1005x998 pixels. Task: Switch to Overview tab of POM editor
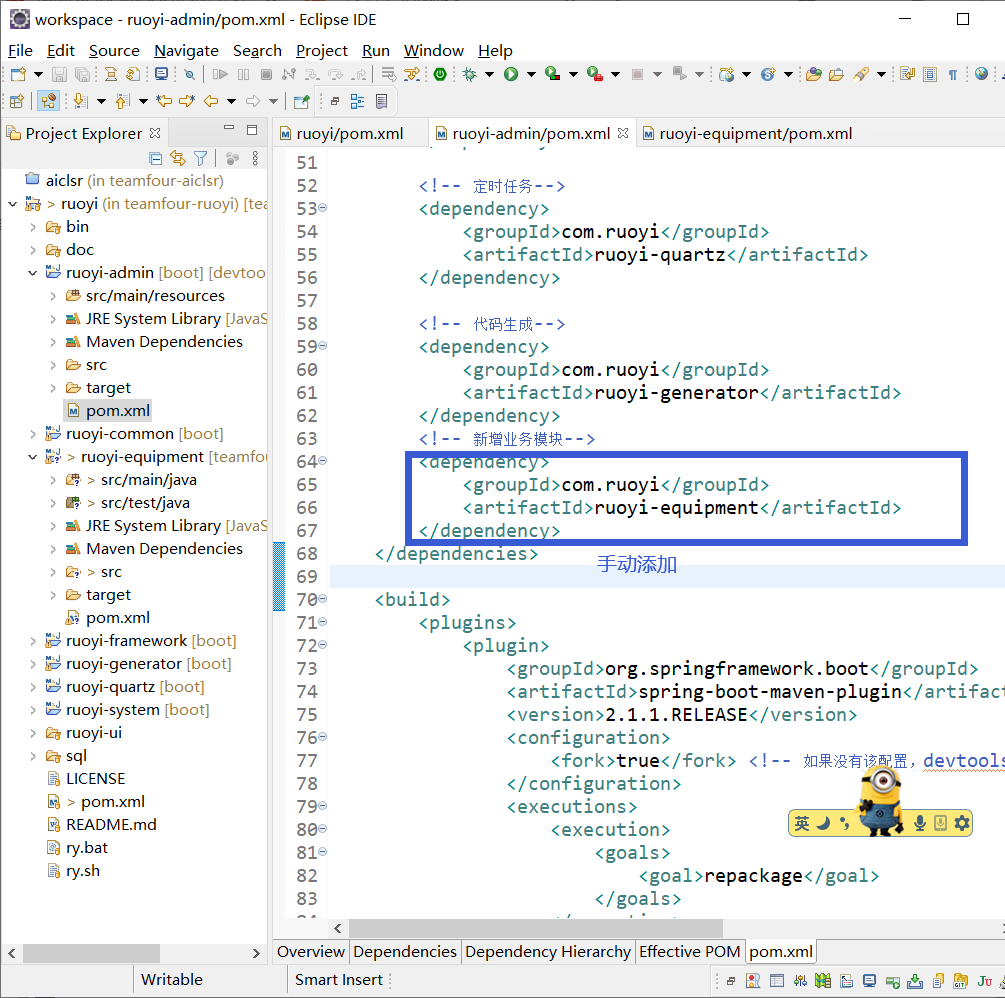pos(310,952)
